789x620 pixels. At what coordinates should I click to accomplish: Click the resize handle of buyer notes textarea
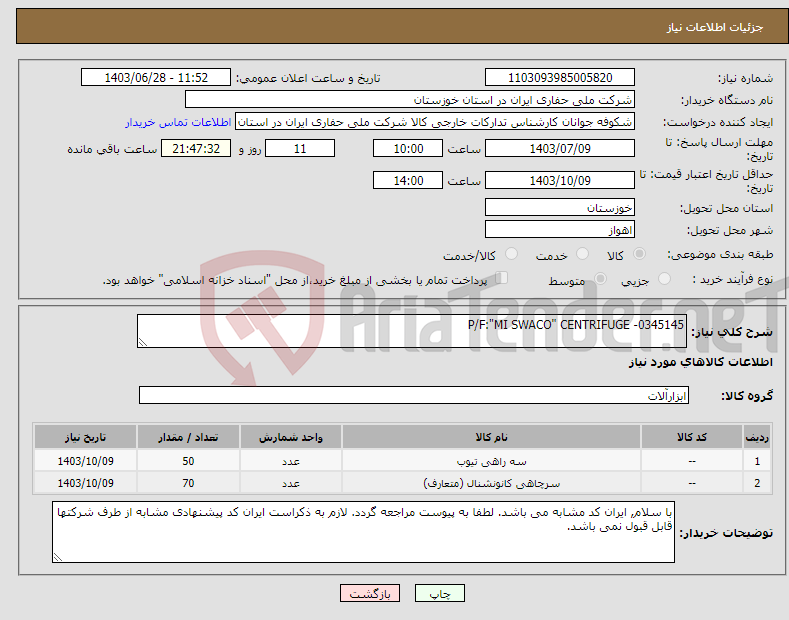click(x=58, y=557)
